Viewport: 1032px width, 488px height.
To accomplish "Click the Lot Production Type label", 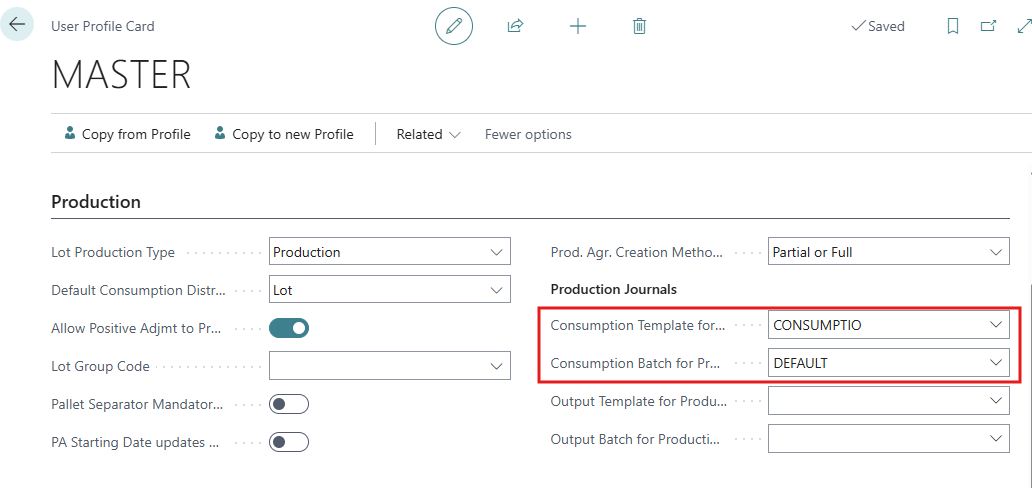I will click(113, 252).
